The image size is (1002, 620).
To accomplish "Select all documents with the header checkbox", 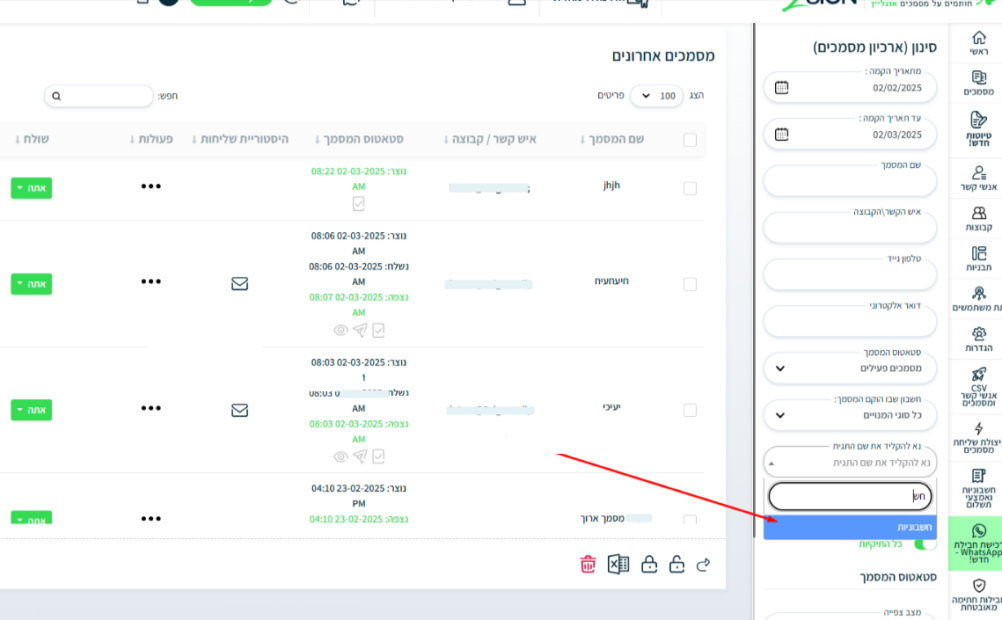I will point(690,140).
